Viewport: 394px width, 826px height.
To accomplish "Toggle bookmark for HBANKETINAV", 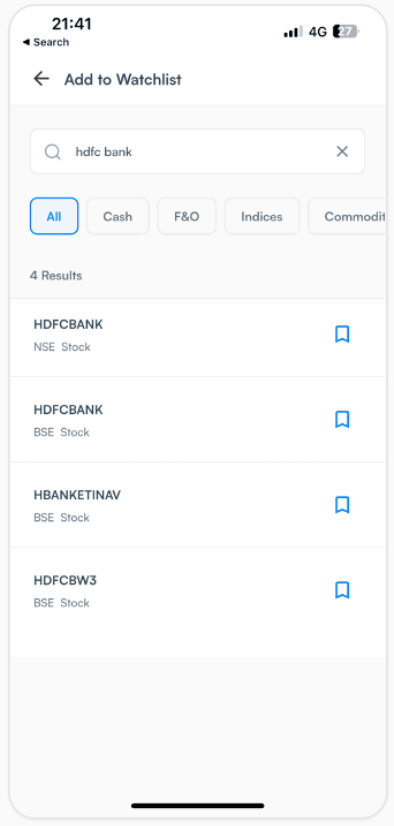I will (x=342, y=505).
